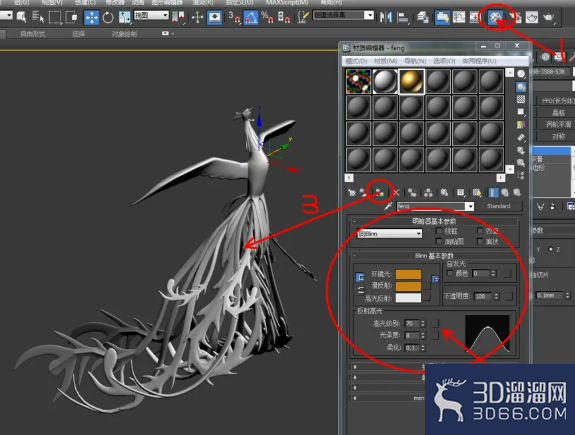
Task: Open the feng material name dropdown arrow
Action: click(x=469, y=206)
